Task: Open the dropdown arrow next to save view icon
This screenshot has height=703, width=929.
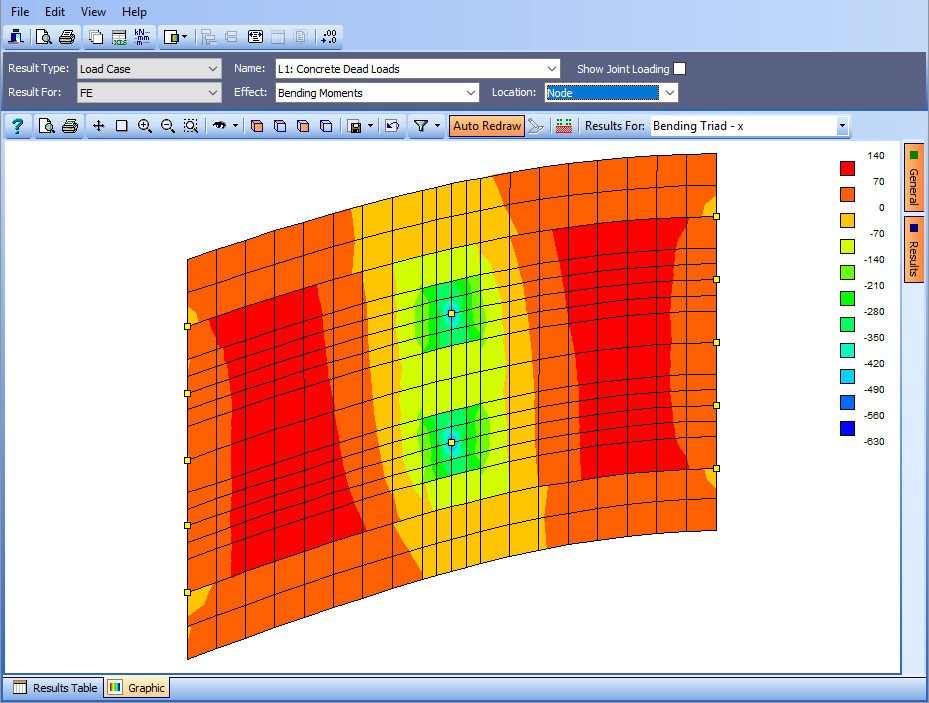Action: coord(370,126)
